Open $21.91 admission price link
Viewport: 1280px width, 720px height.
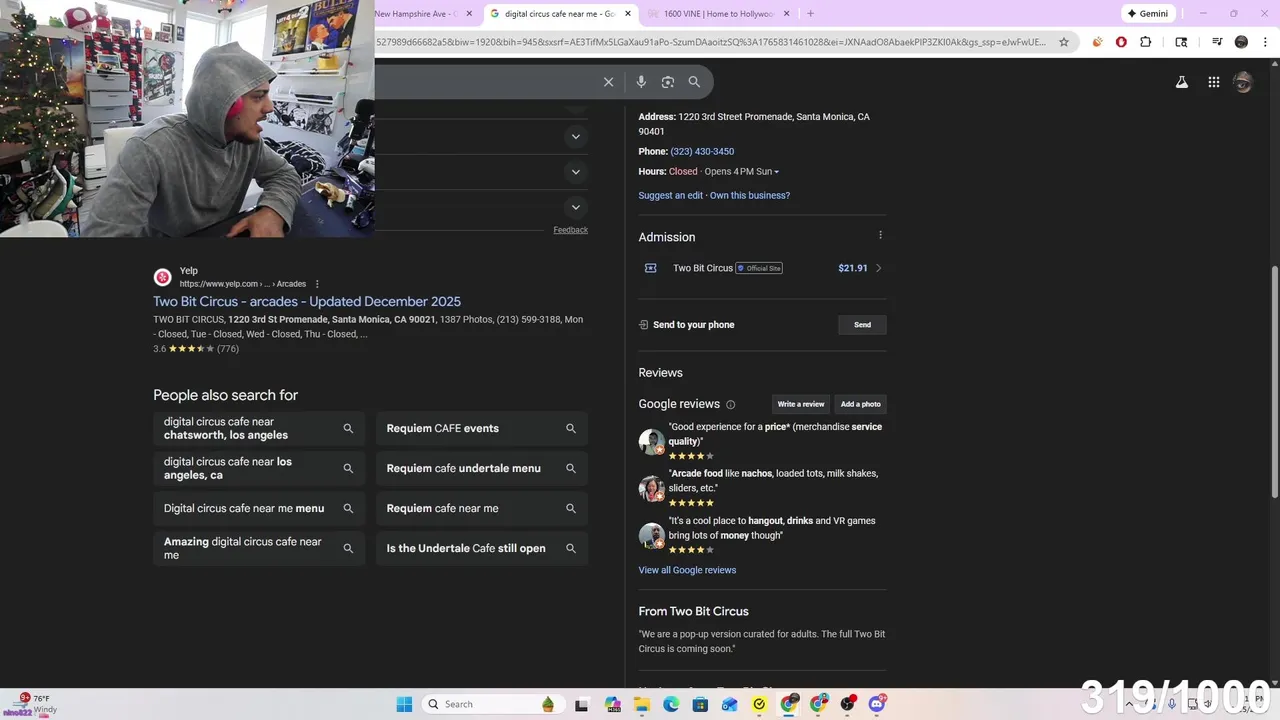coord(853,268)
